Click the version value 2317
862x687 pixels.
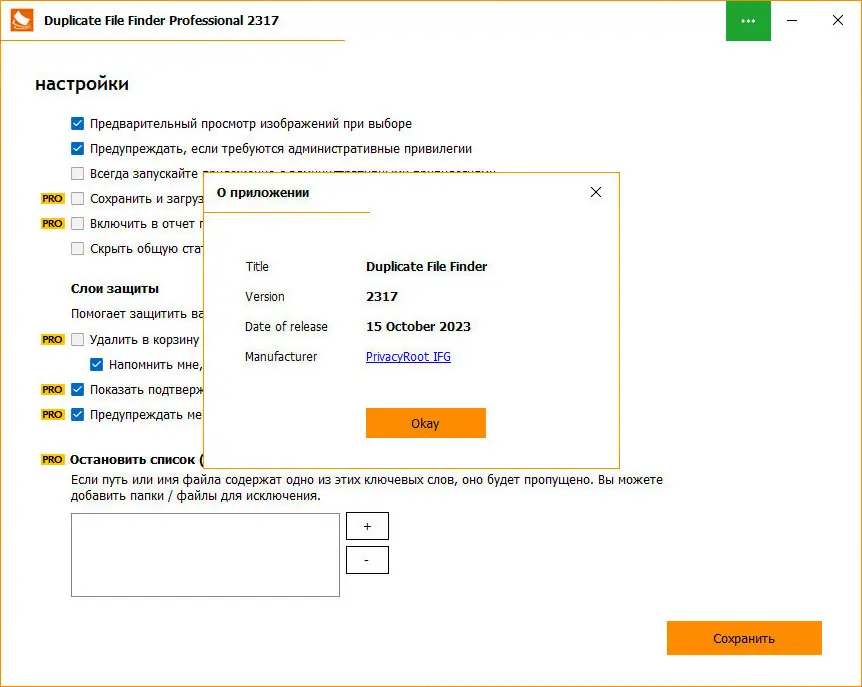(382, 297)
